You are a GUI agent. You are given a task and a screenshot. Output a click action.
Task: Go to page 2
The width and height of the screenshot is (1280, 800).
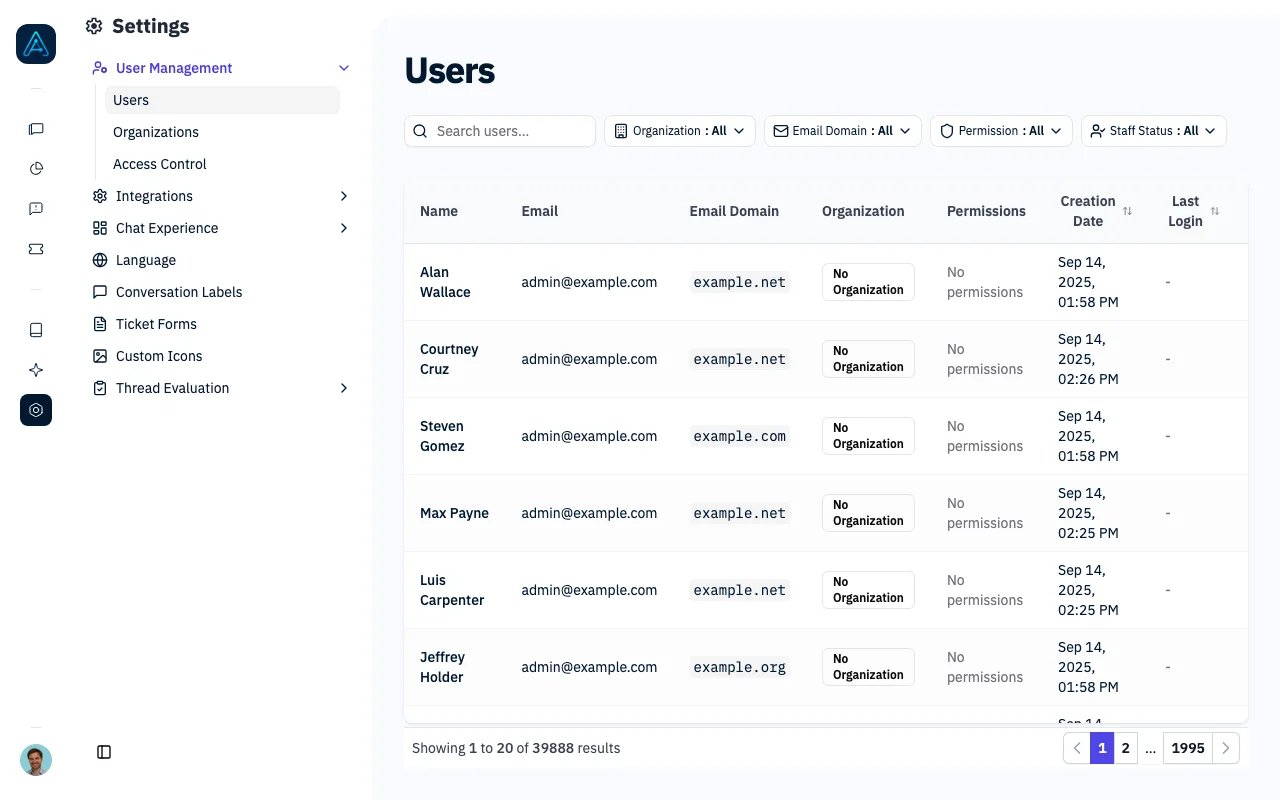click(x=1126, y=748)
